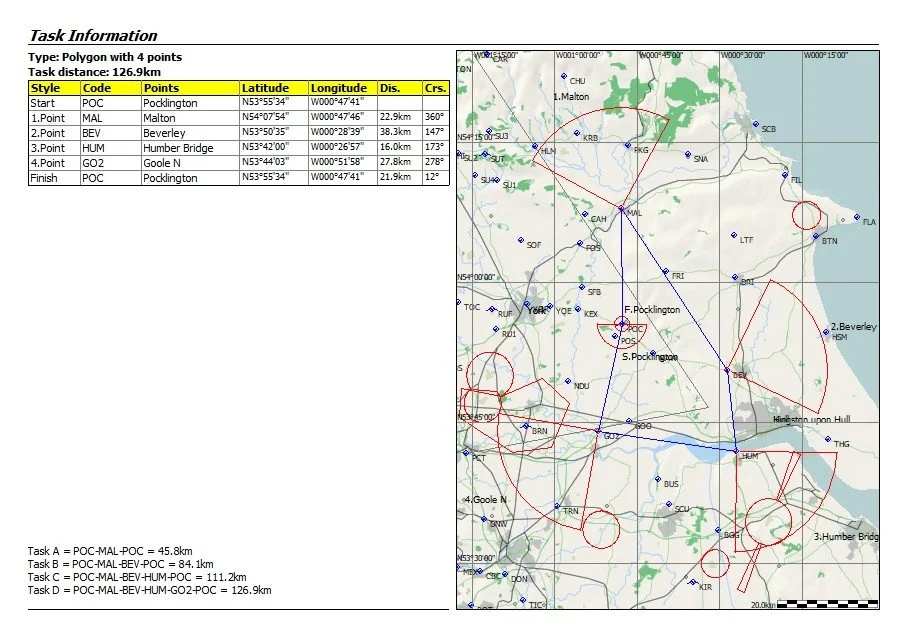Click the '1.Malton' map label
Screen dimensions: 897x625
click(571, 97)
